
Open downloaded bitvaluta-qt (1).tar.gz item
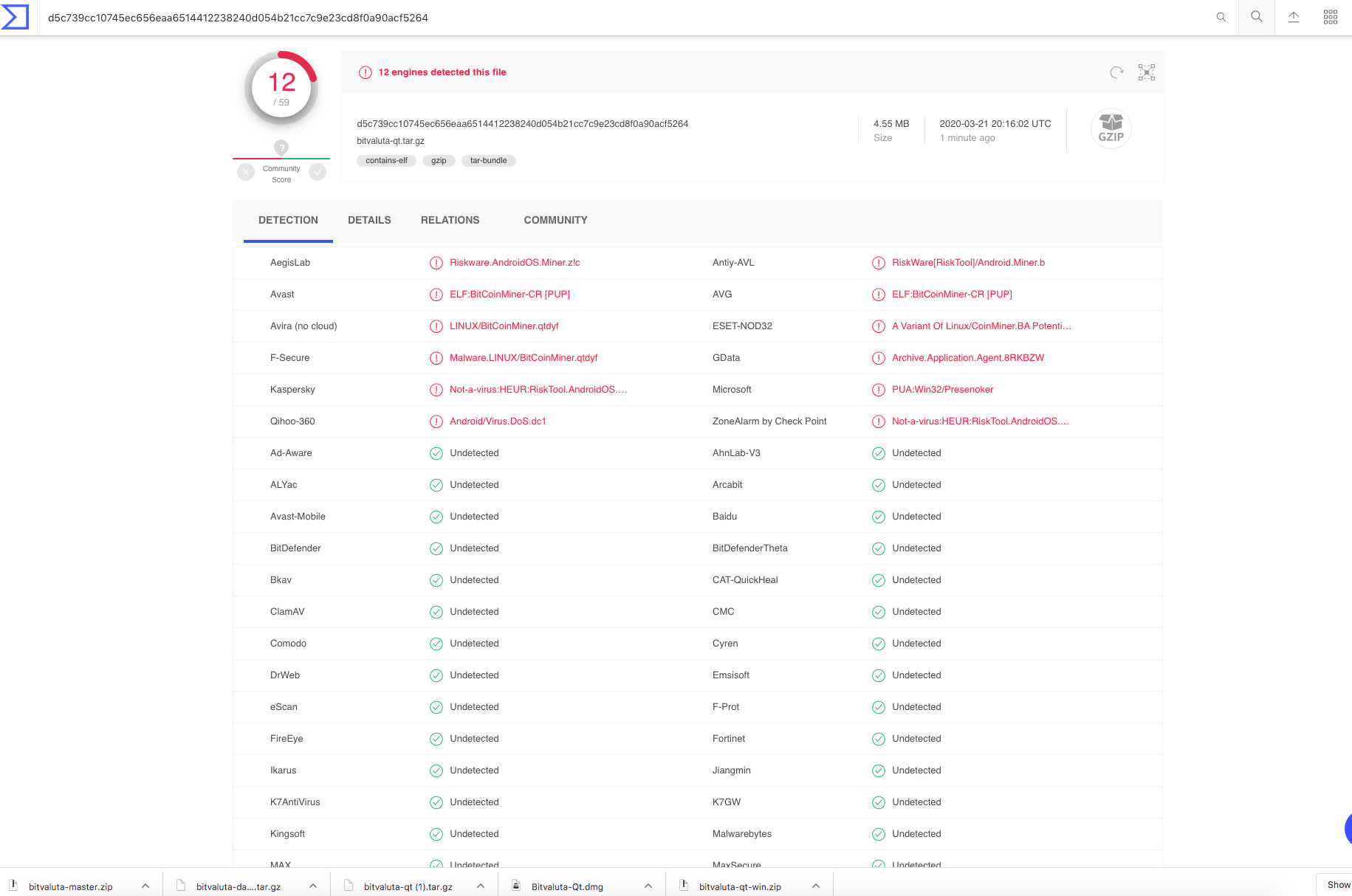408,886
